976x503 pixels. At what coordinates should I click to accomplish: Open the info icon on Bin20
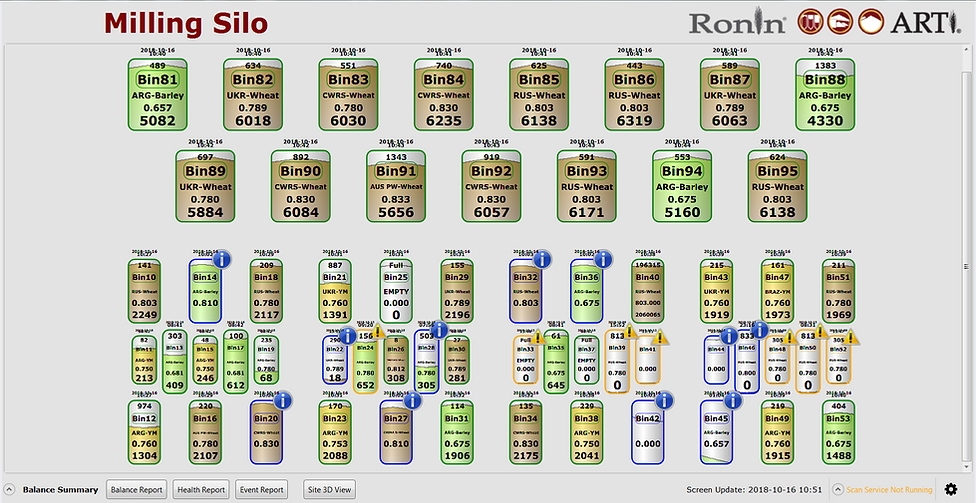(283, 400)
